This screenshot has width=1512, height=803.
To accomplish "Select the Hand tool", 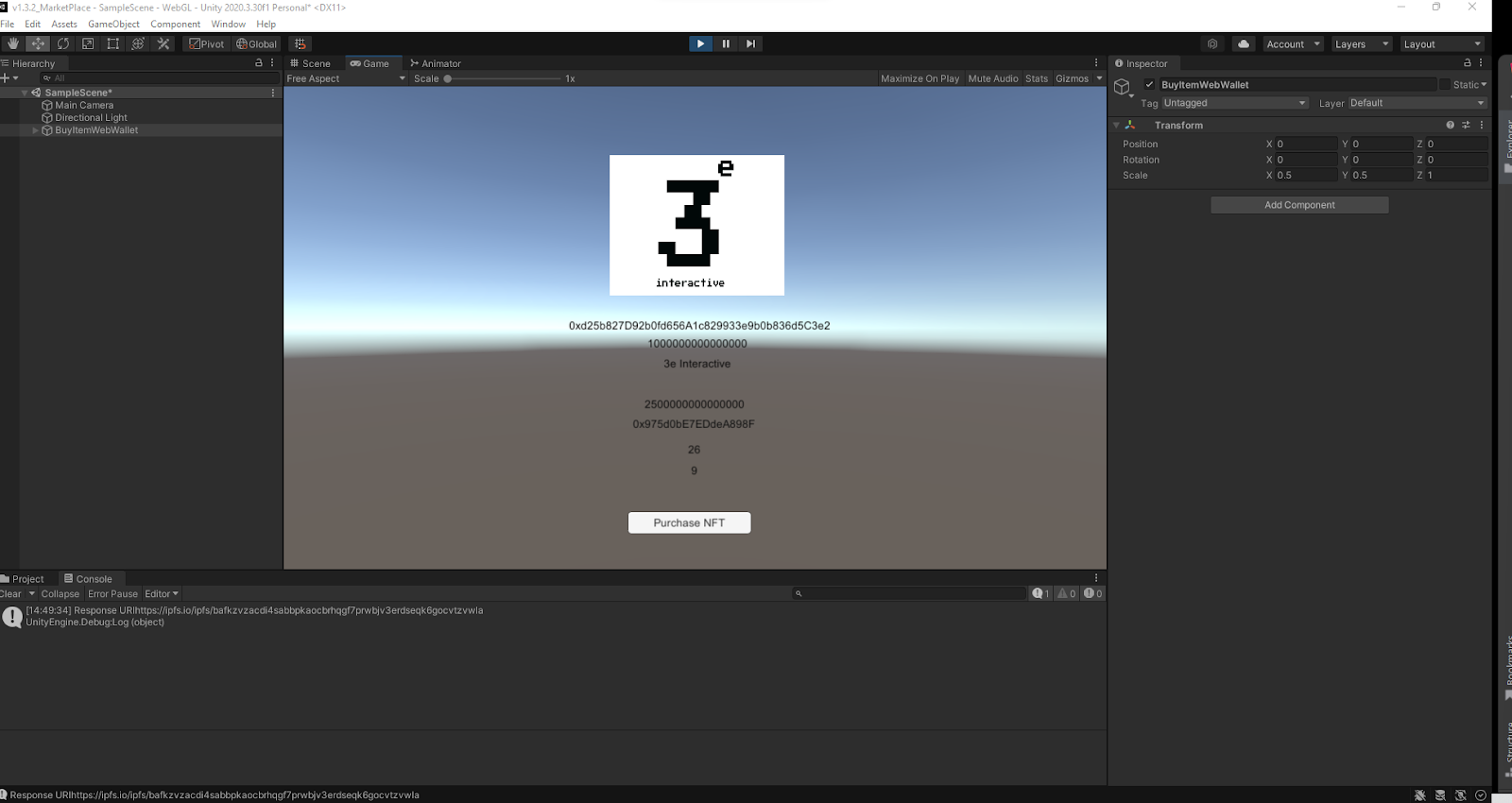I will point(12,43).
